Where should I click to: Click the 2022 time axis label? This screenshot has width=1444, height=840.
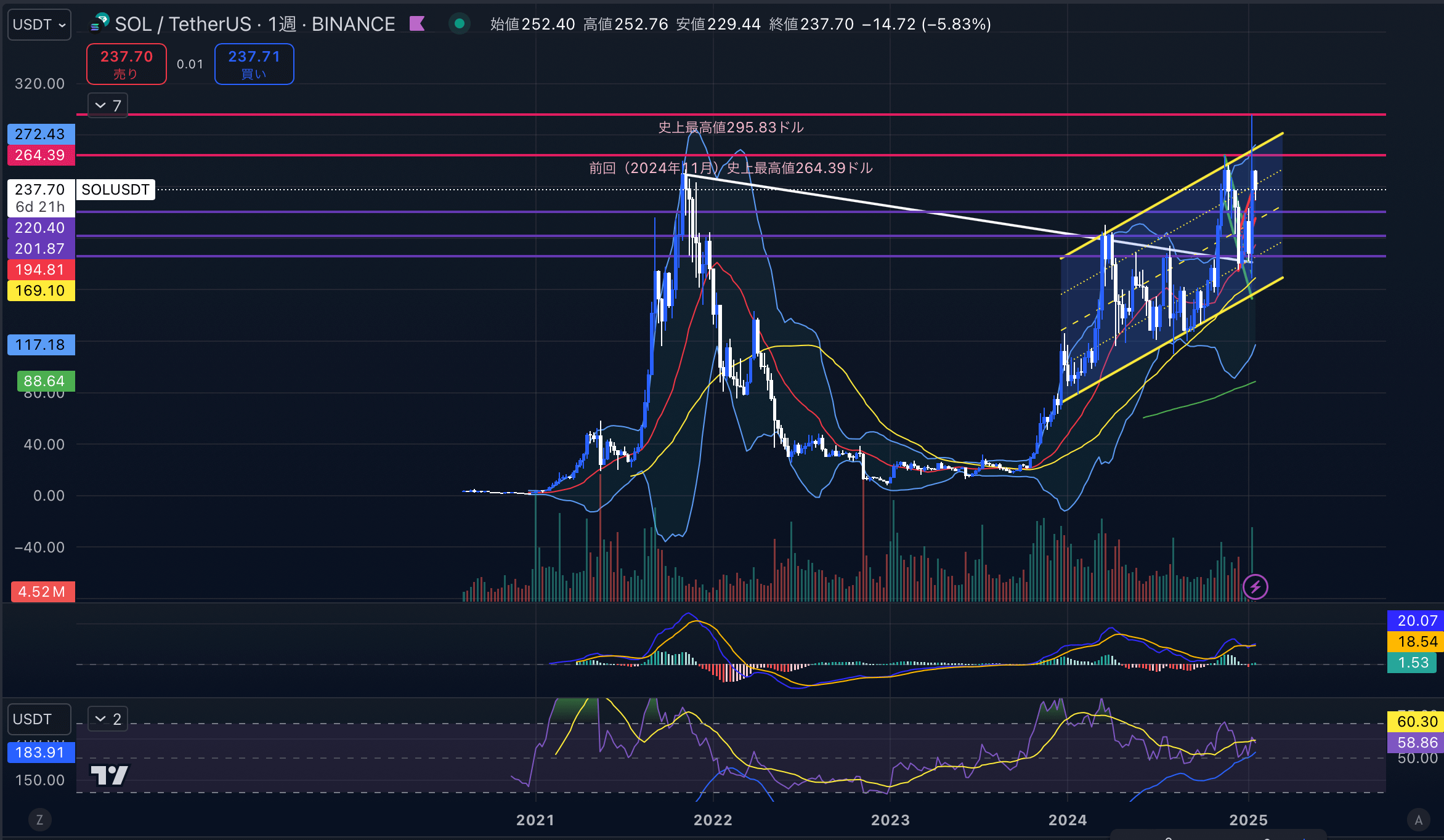click(x=713, y=820)
